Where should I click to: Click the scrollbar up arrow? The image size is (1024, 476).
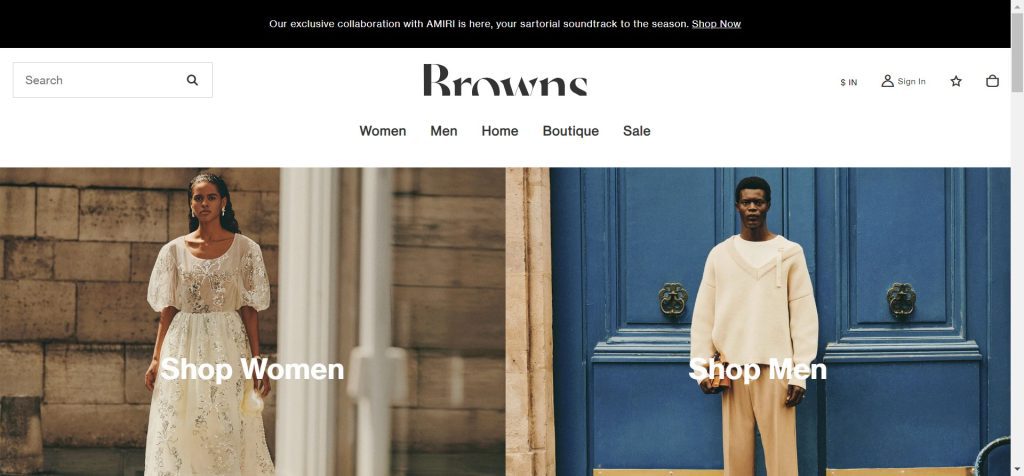point(1017,6)
